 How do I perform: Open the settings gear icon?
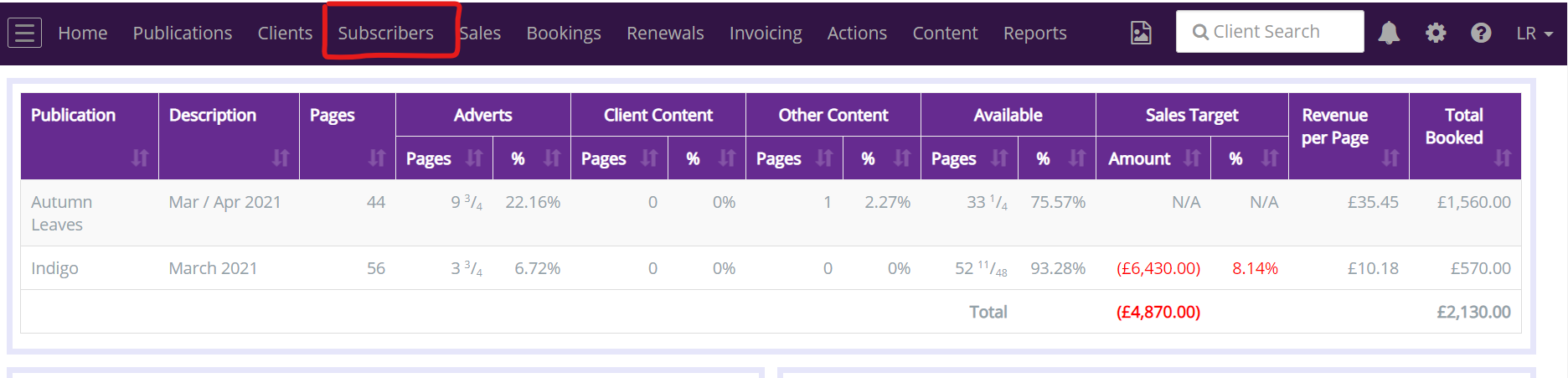click(1436, 33)
